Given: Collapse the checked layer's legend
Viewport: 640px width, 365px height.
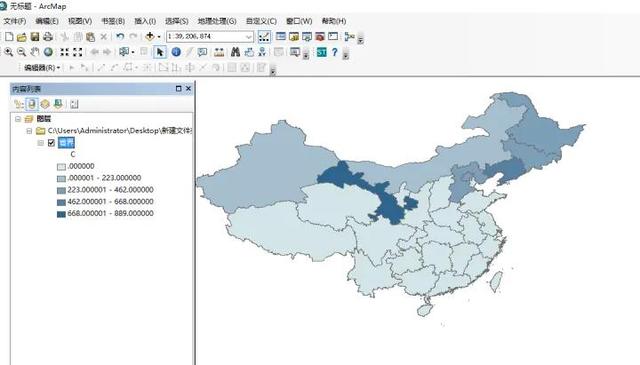Looking at the screenshot, I should (x=40, y=143).
